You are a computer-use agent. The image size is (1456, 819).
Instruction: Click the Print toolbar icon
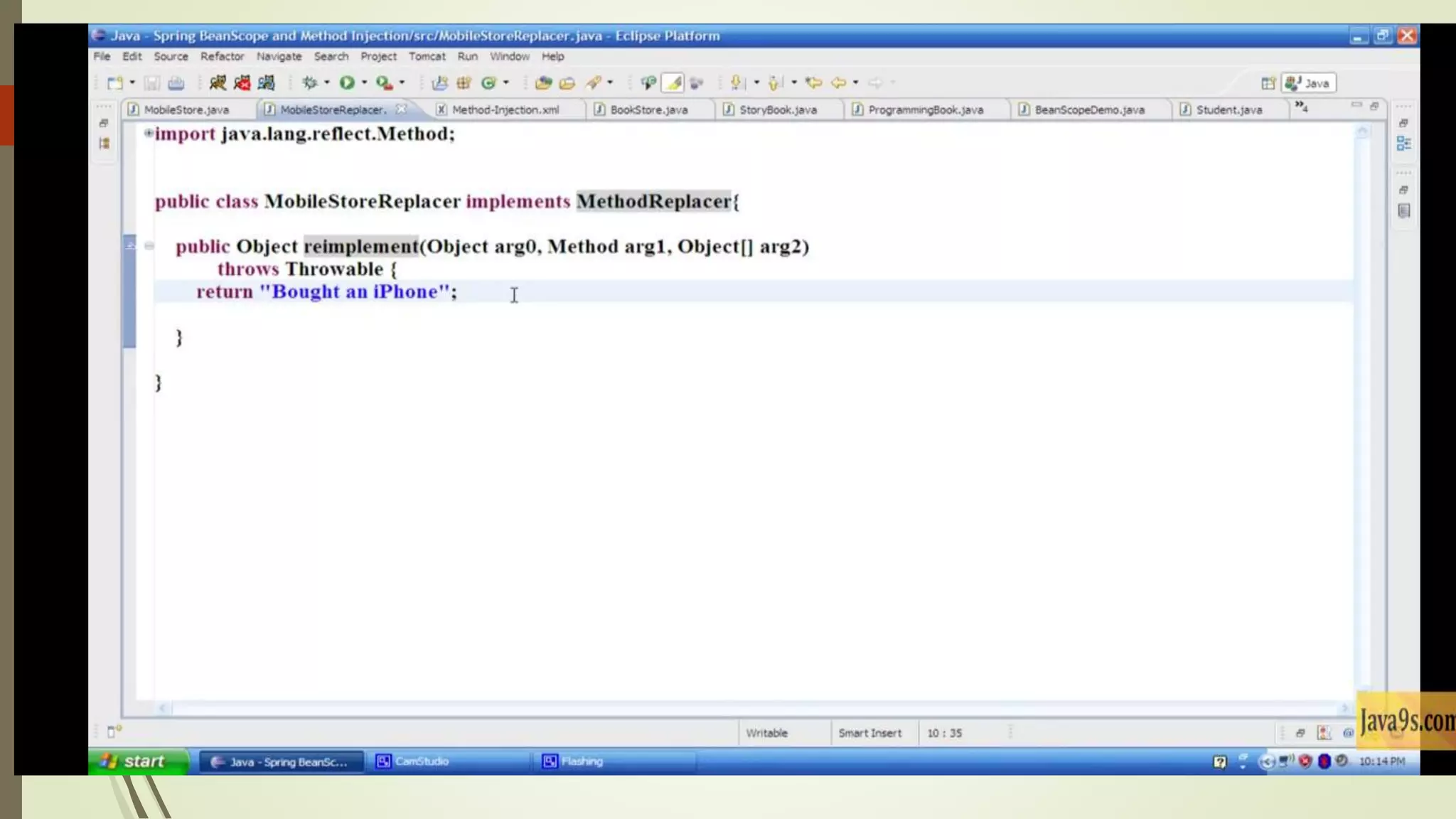click(176, 82)
